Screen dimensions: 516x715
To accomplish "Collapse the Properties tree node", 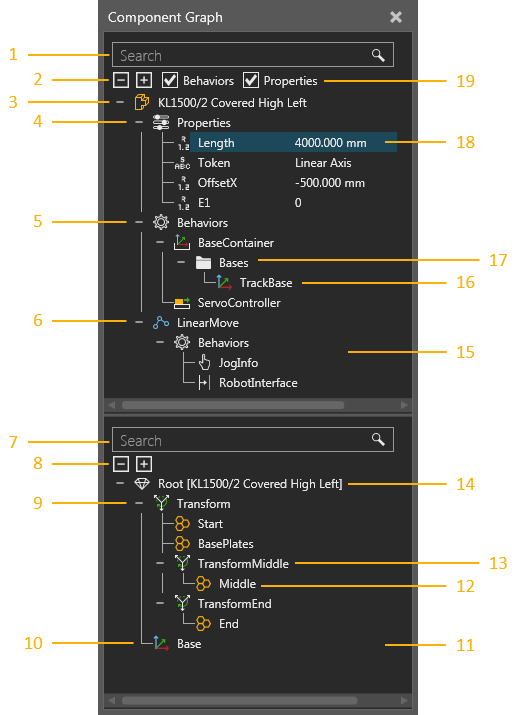I will tap(139, 122).
